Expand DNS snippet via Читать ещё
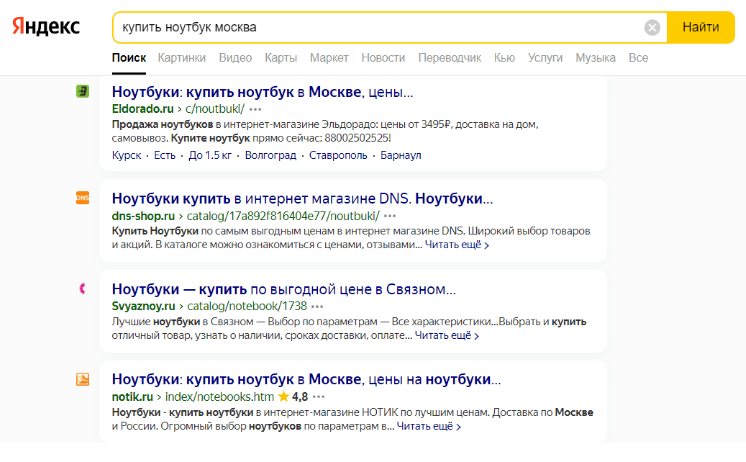 click(x=456, y=244)
